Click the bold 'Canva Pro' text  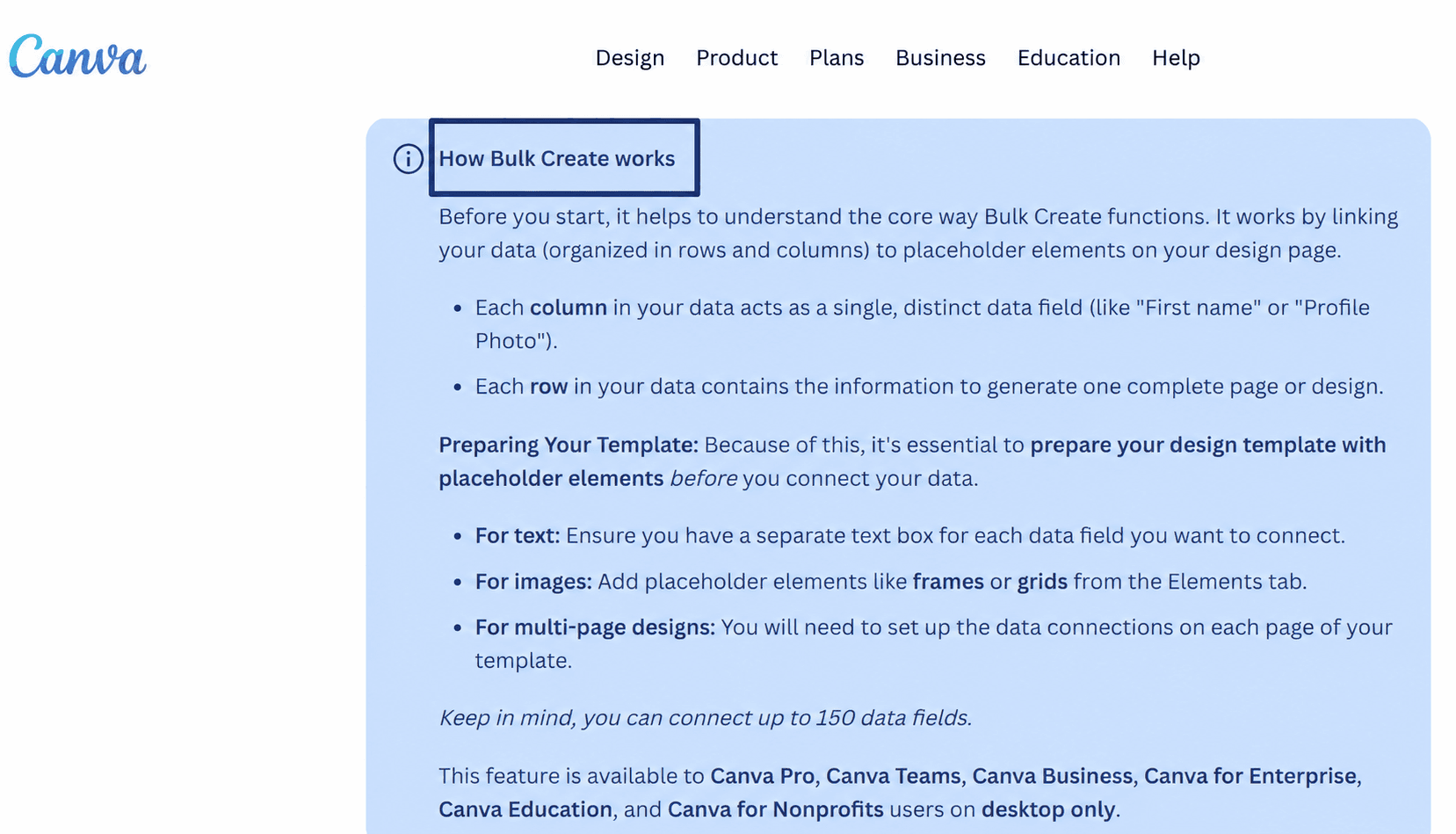coord(763,776)
